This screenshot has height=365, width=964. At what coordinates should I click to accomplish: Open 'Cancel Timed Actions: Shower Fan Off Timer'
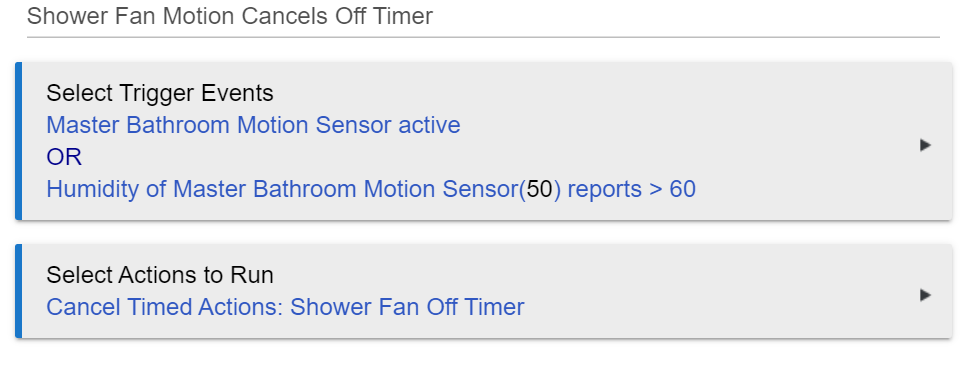(x=285, y=307)
